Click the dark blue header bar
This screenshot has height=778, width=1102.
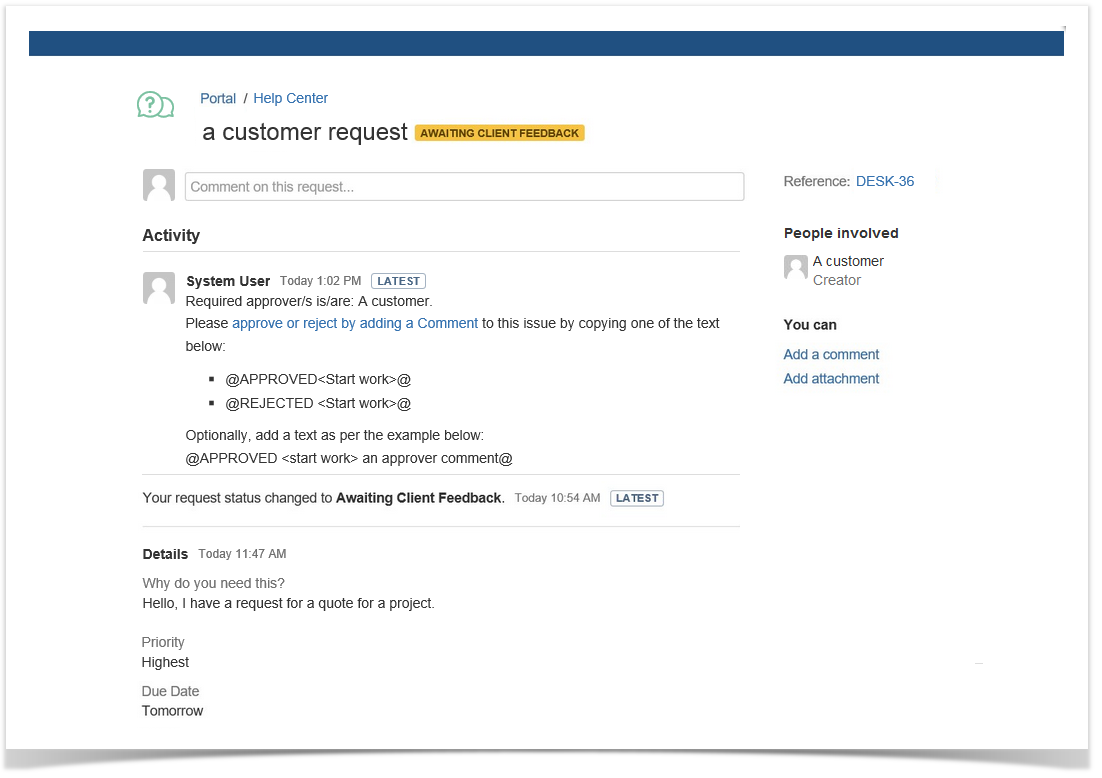click(546, 43)
